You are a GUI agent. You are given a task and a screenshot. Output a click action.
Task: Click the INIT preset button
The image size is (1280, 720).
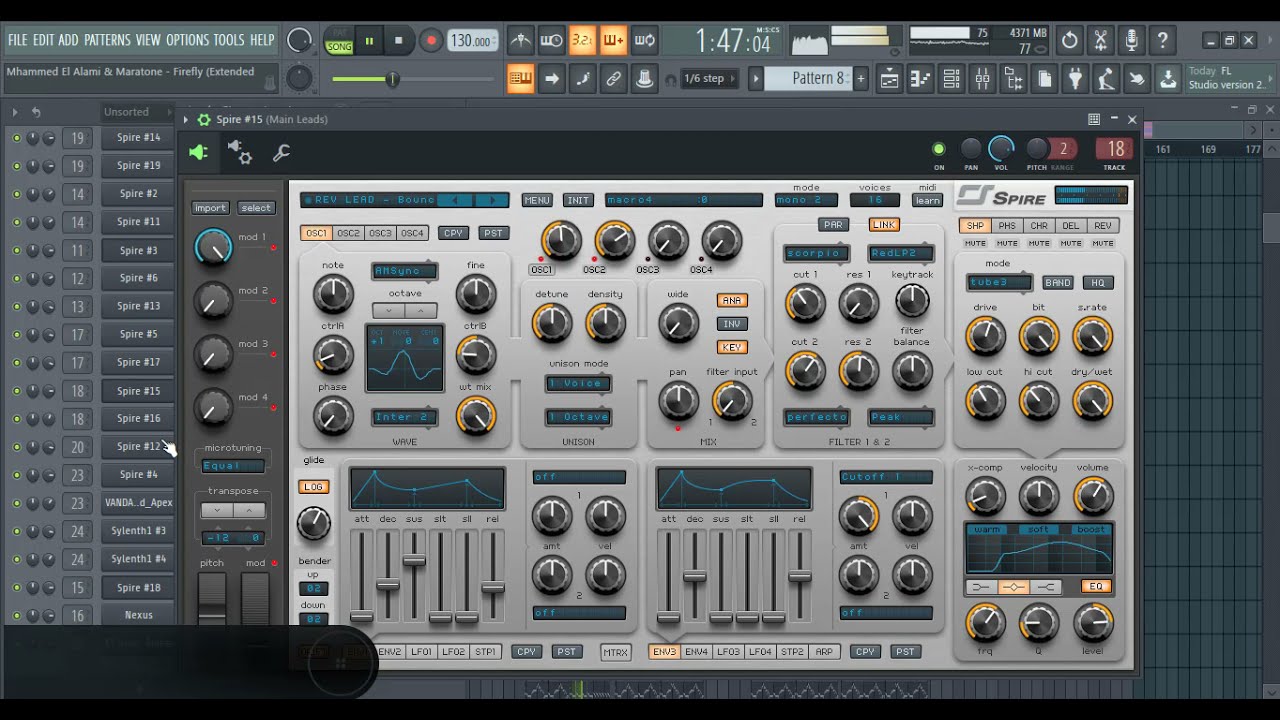(x=578, y=200)
